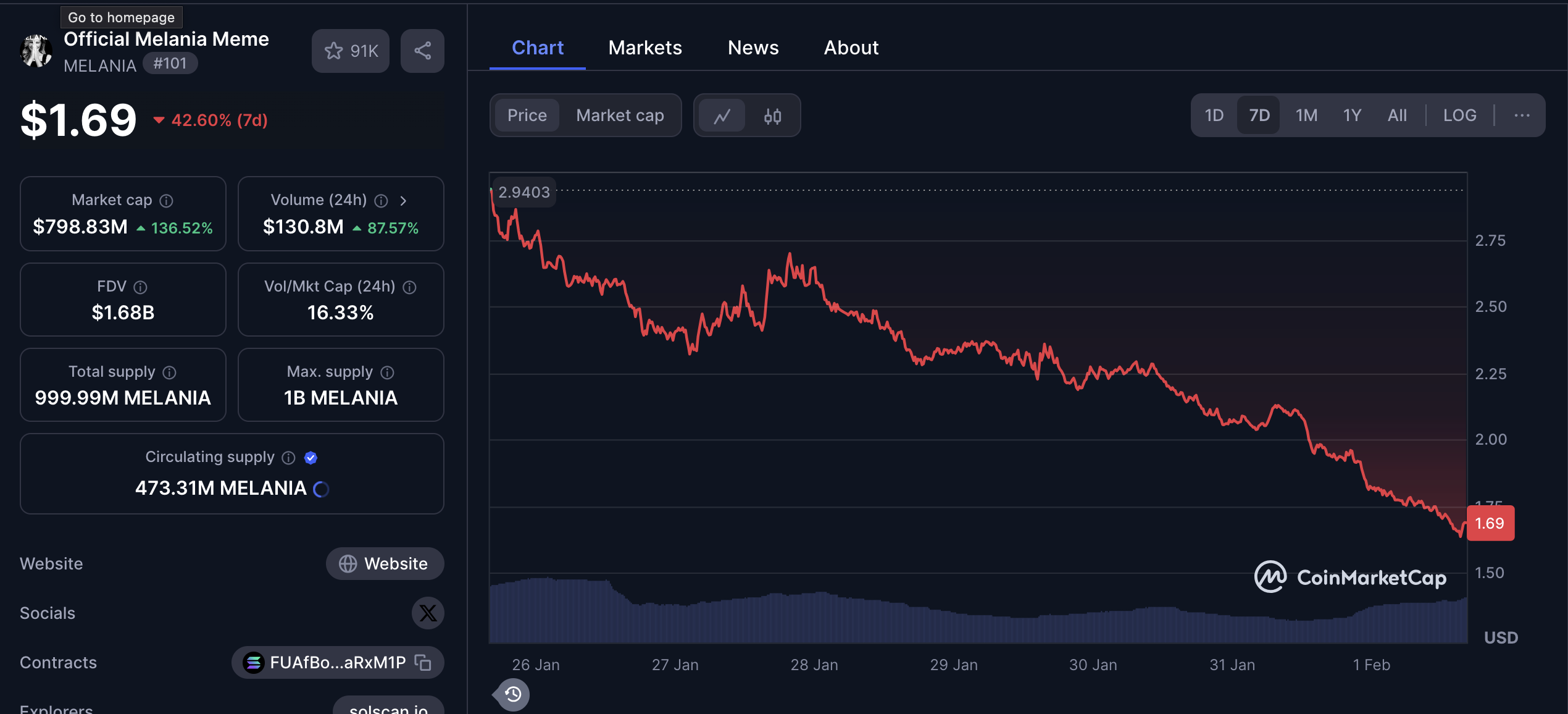Click the history clock icon below chart

click(513, 695)
